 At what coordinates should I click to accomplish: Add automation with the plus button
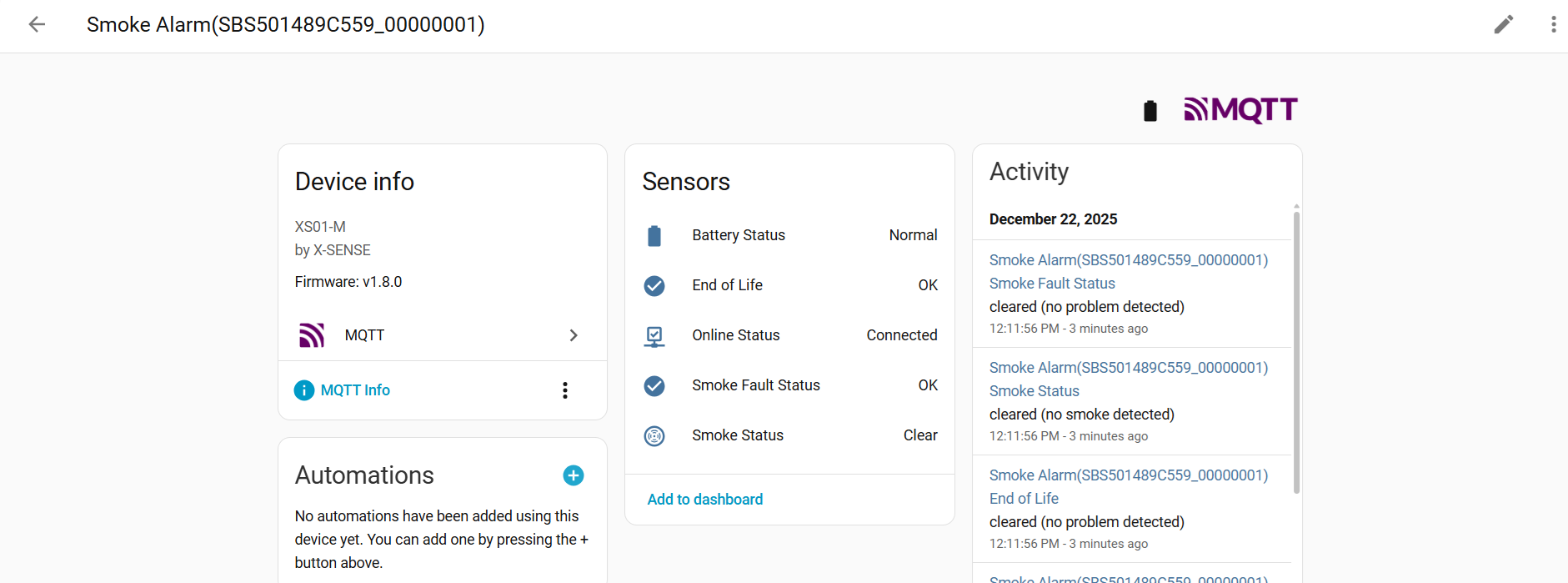[x=574, y=475]
